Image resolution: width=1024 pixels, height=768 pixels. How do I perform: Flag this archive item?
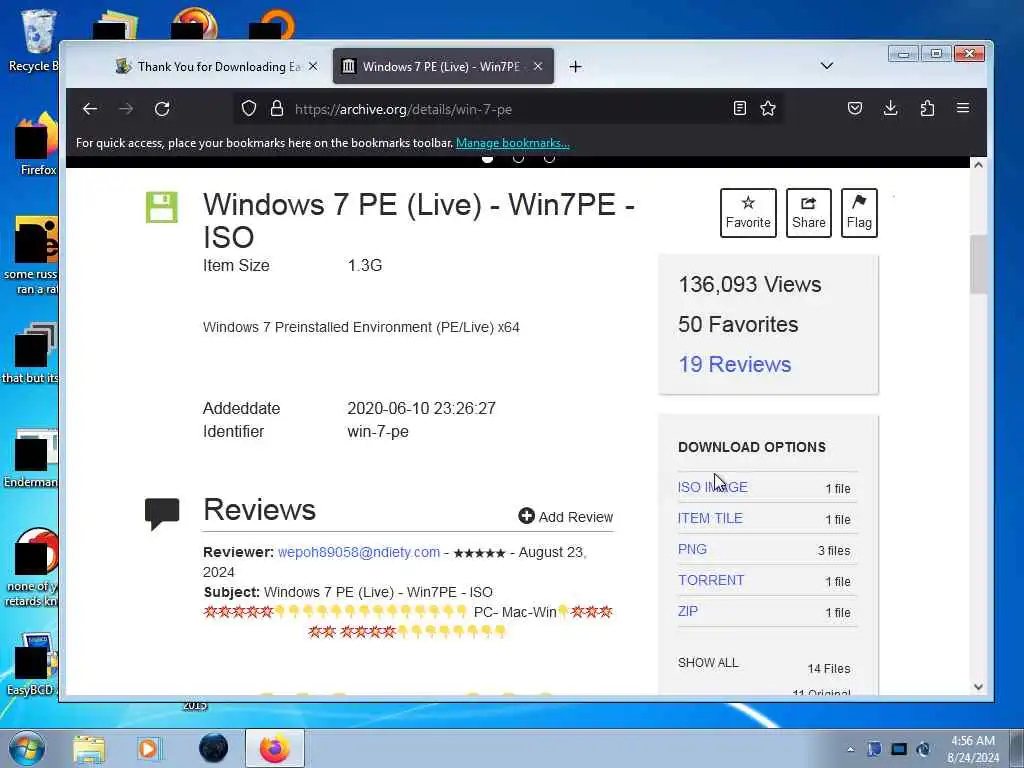[x=859, y=213]
